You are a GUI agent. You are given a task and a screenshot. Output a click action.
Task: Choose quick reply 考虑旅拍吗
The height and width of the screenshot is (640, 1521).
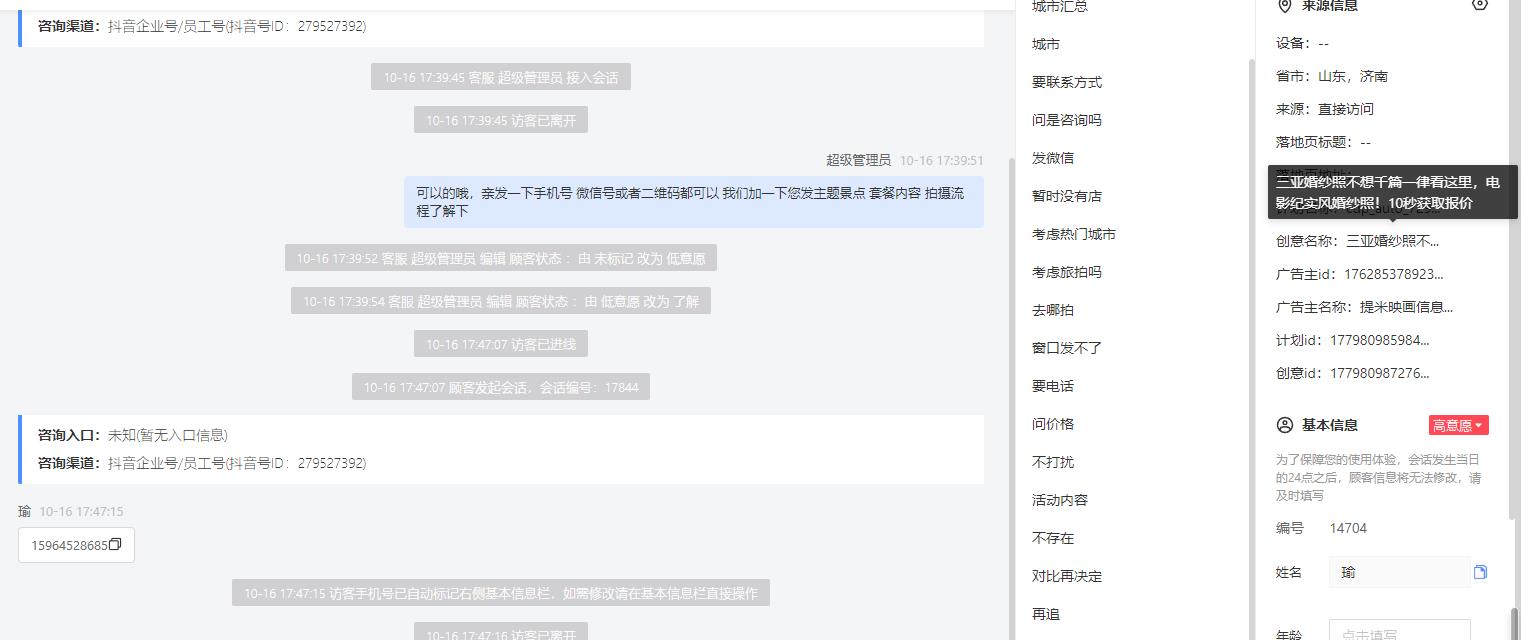point(1067,272)
